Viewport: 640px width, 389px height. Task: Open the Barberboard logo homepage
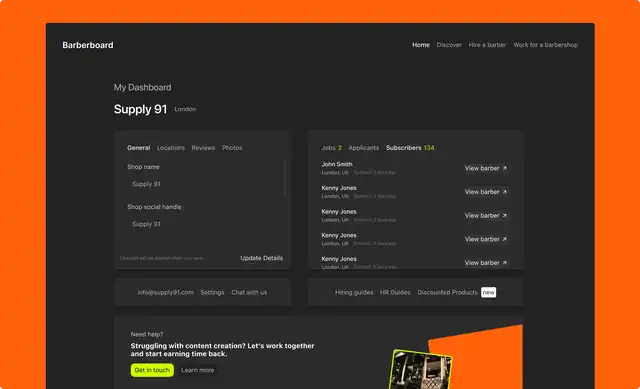88,45
